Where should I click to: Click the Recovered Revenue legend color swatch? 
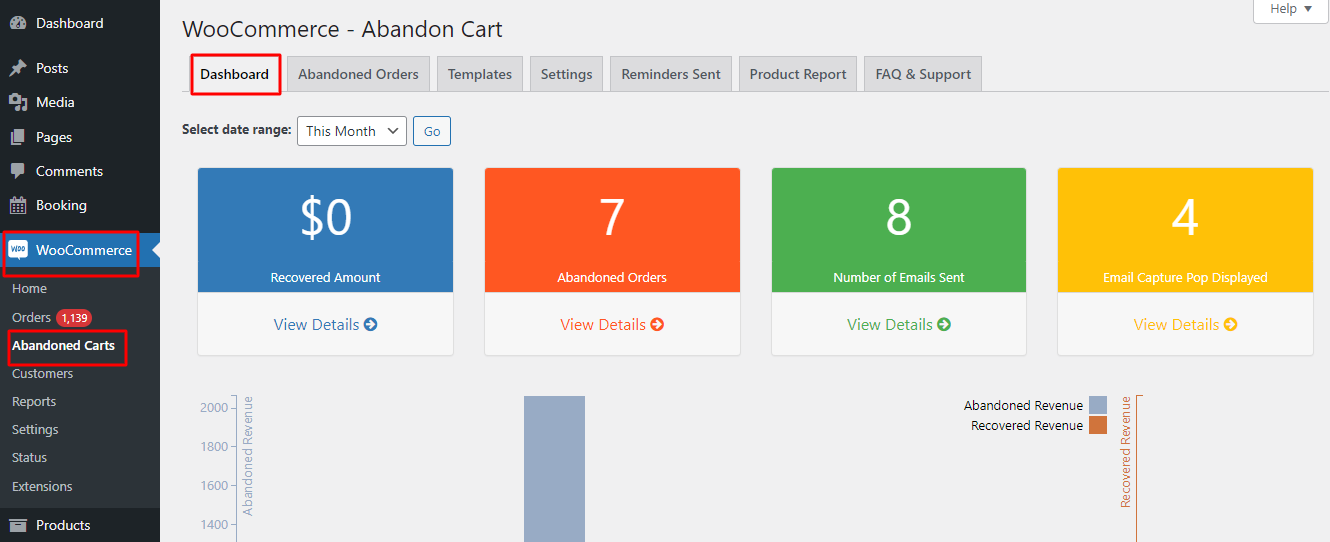[x=1098, y=425]
